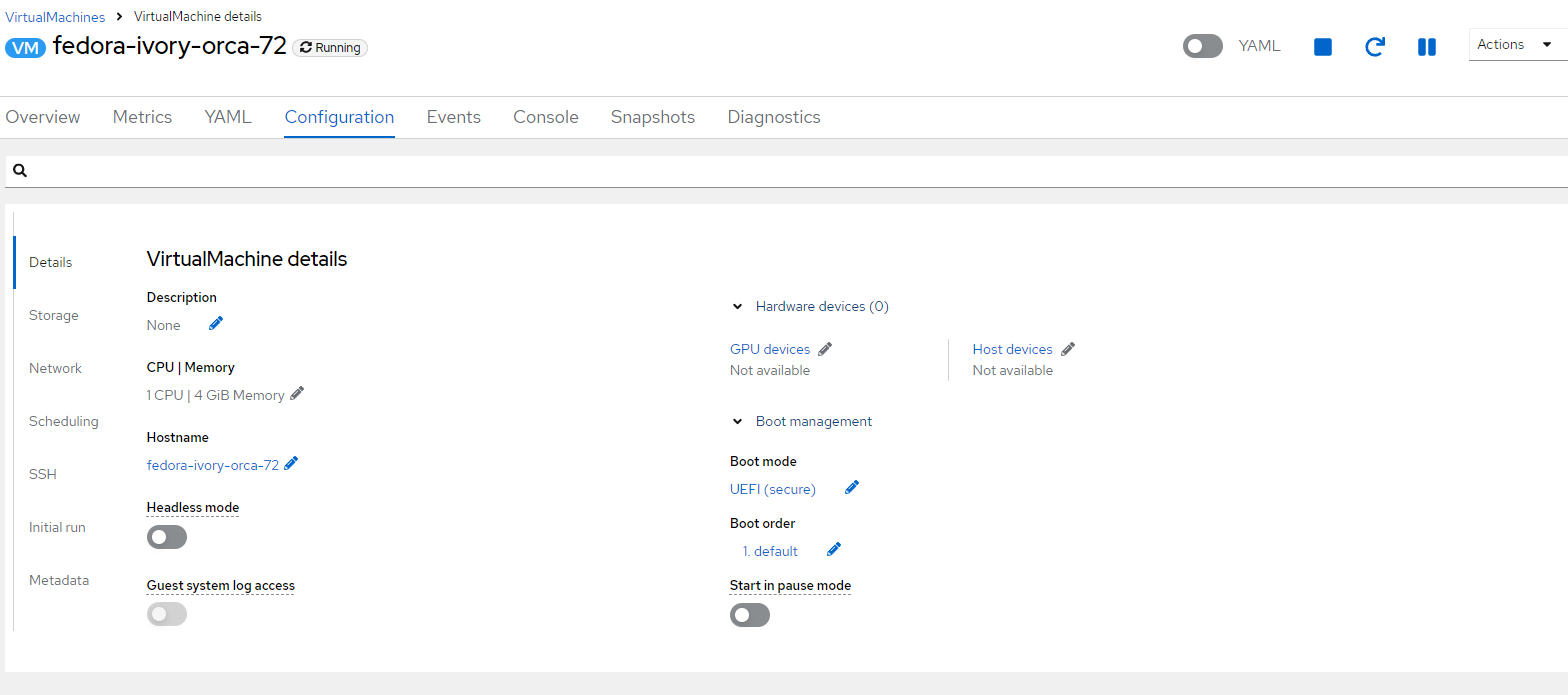Select Network in side navigation
The height and width of the screenshot is (695, 1568).
[x=56, y=368]
